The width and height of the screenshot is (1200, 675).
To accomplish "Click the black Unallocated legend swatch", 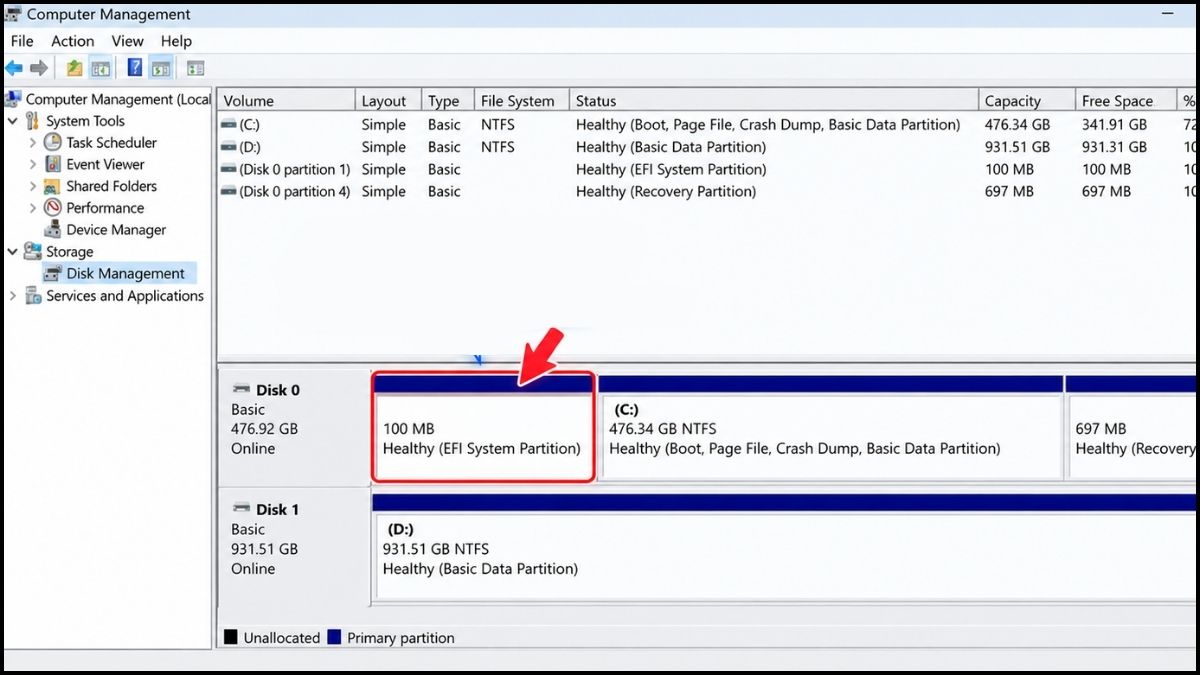I will (231, 638).
